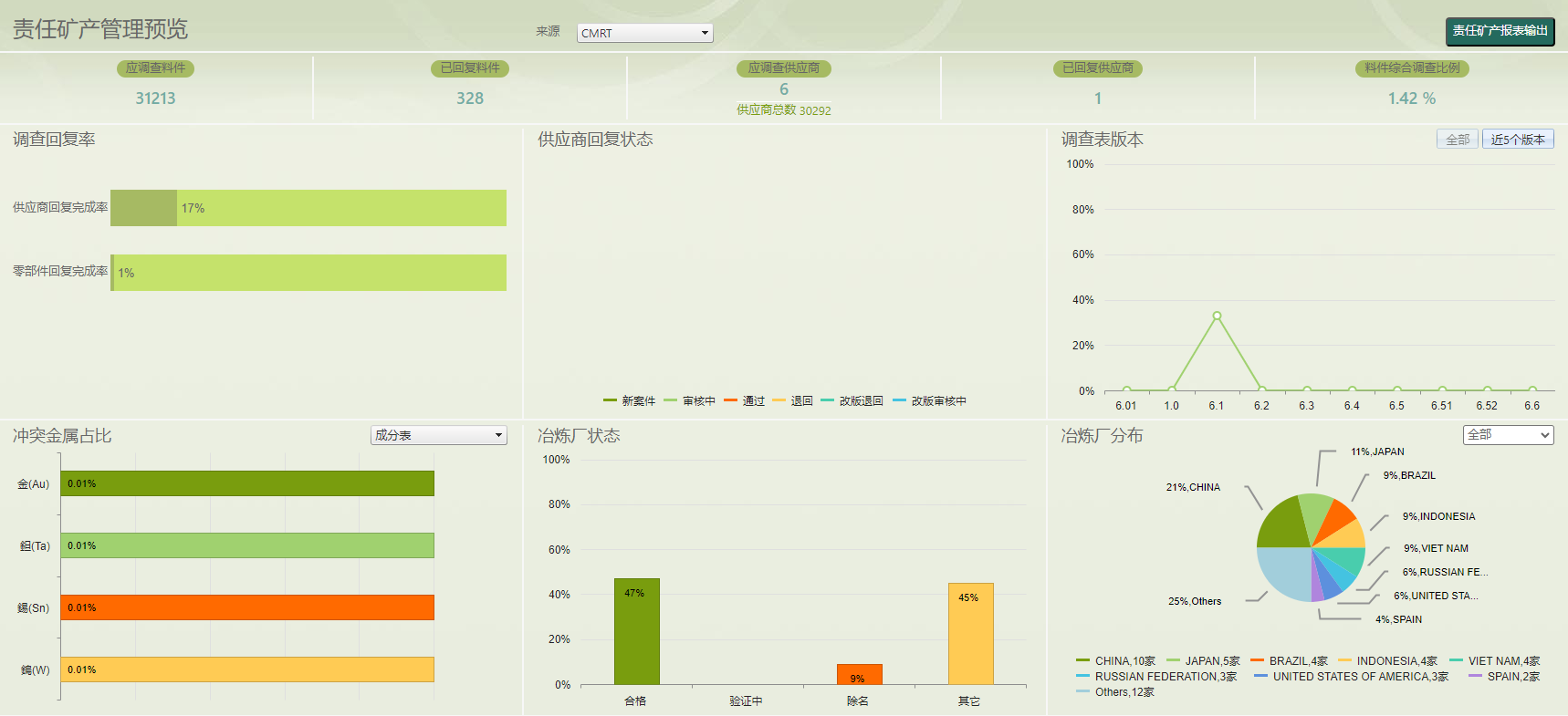Click the 6.01 data point on line chart
Viewport: 1568px width, 716px height.
[x=1127, y=389]
